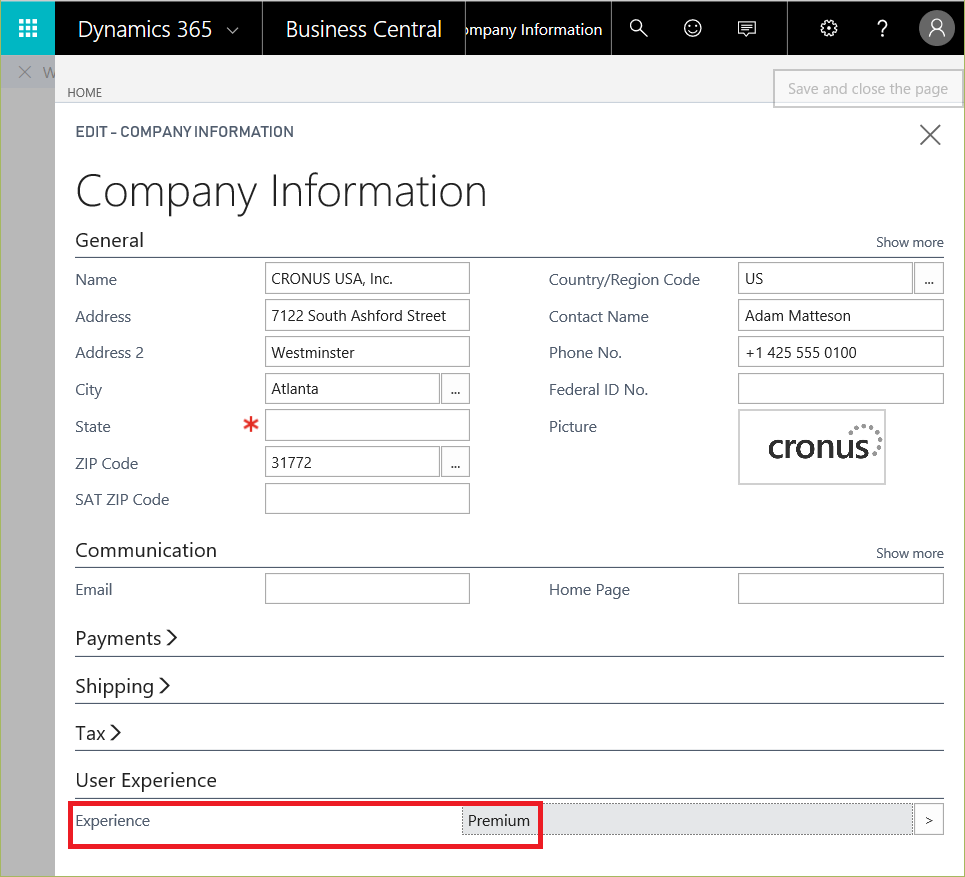Click the Company Information page heading
Viewport: 965px width, 877px height.
(281, 192)
